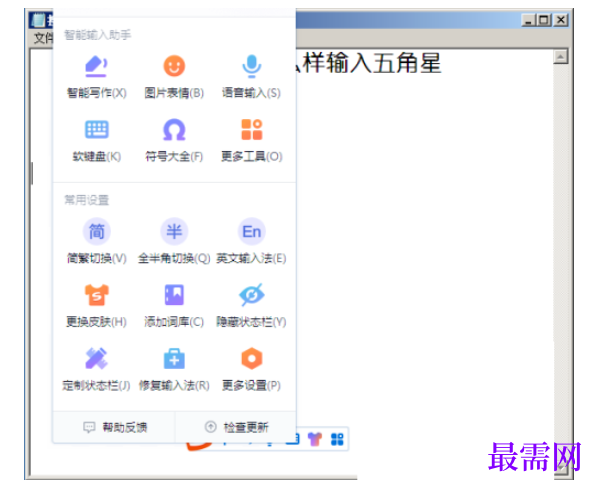
Task: Toggle 简繁切换(V) simplified/traditional
Action: [96, 242]
